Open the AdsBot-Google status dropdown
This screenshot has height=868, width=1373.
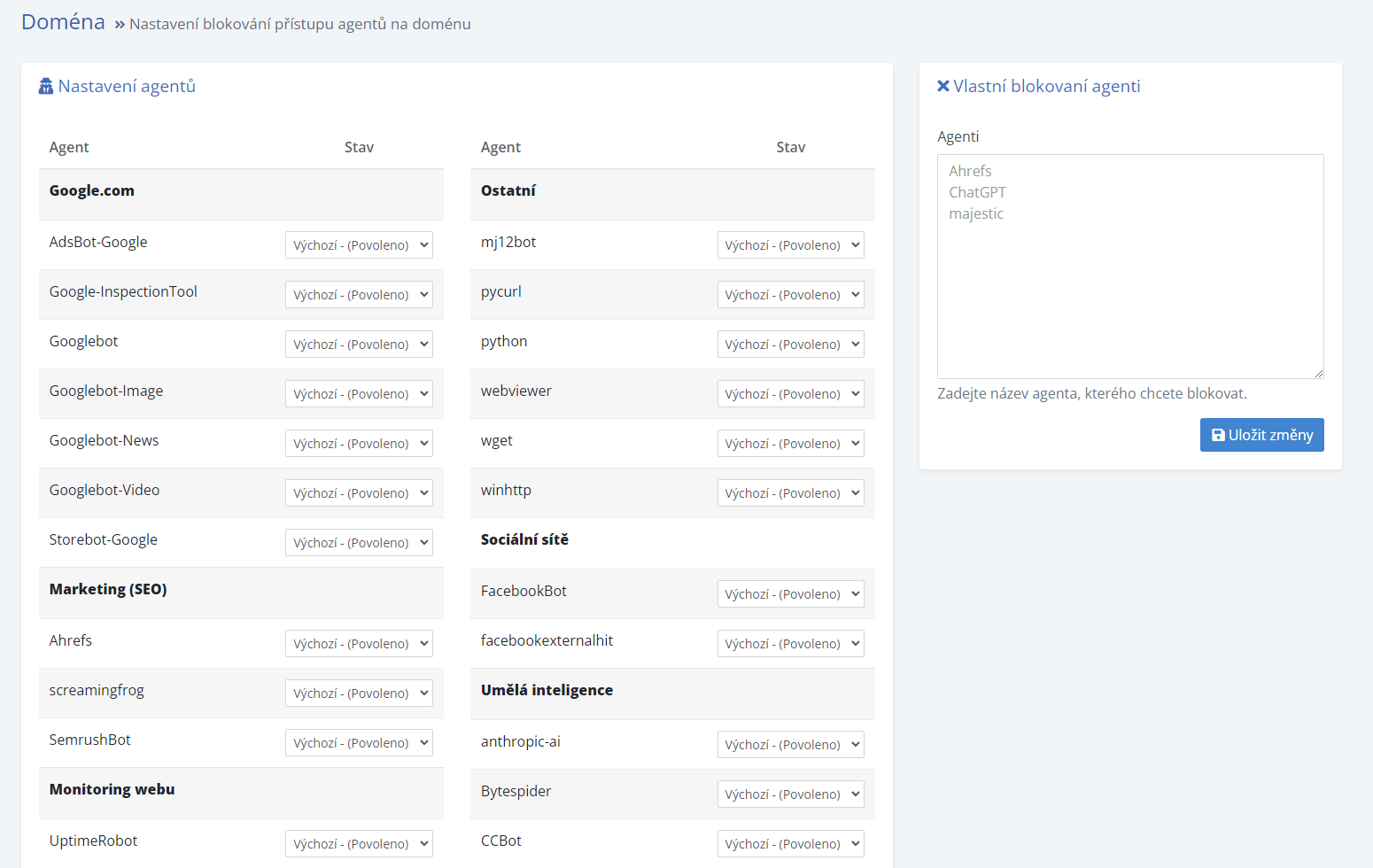point(359,245)
